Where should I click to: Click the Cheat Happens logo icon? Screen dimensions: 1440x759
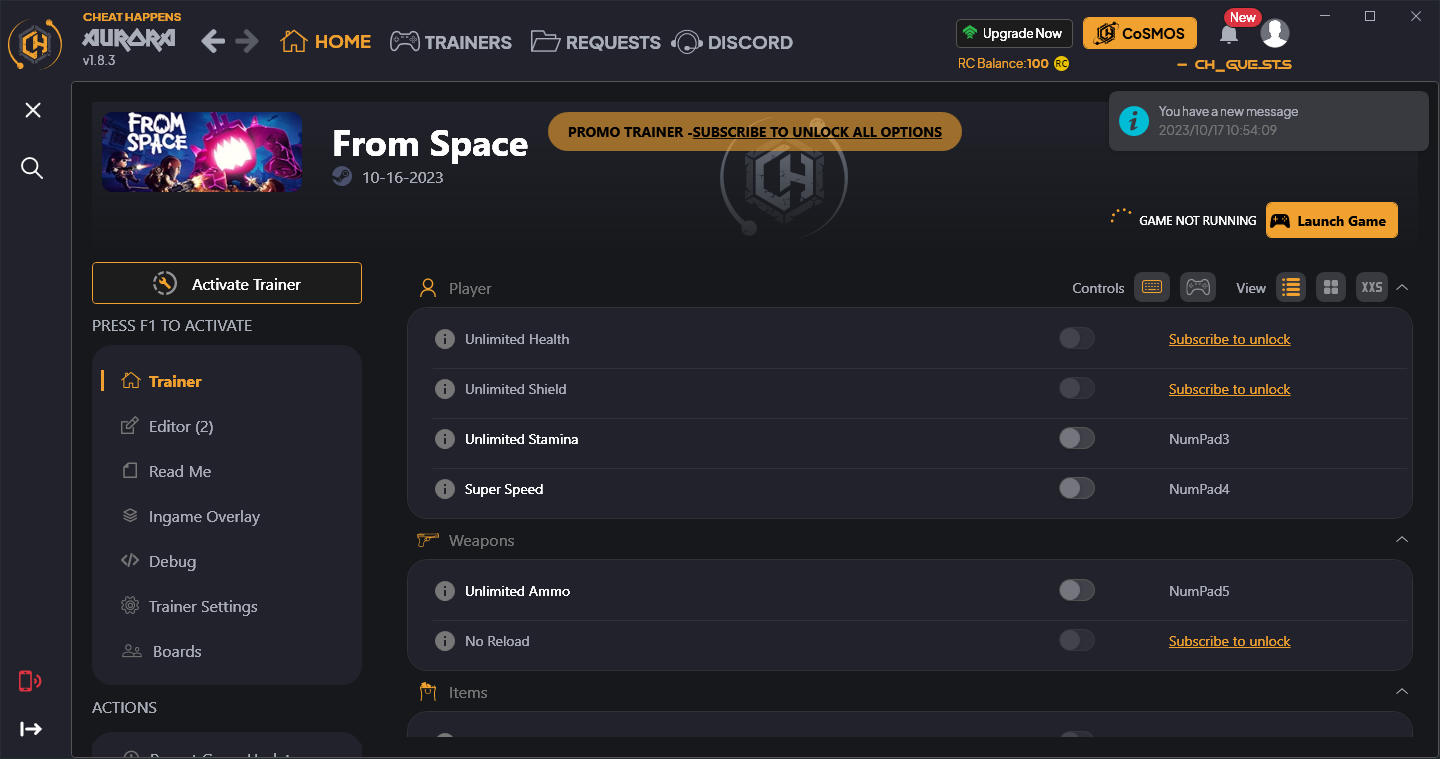pyautogui.click(x=36, y=44)
